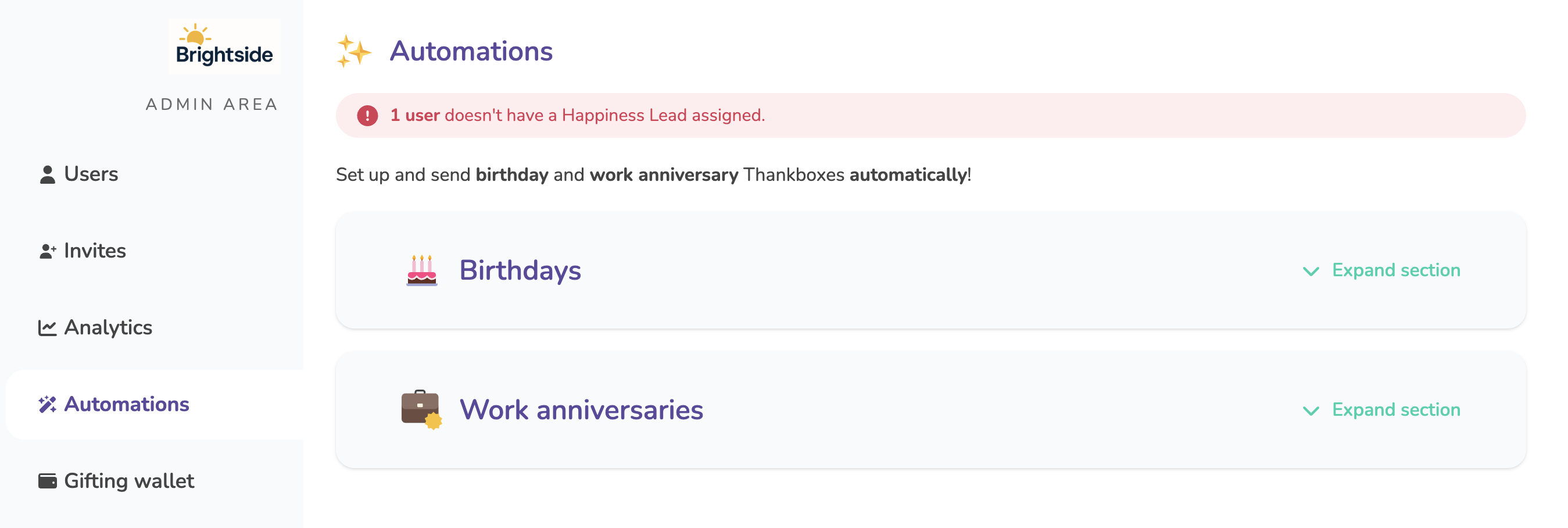
Task: Expand the Birthdays section
Action: pyautogui.click(x=1381, y=270)
